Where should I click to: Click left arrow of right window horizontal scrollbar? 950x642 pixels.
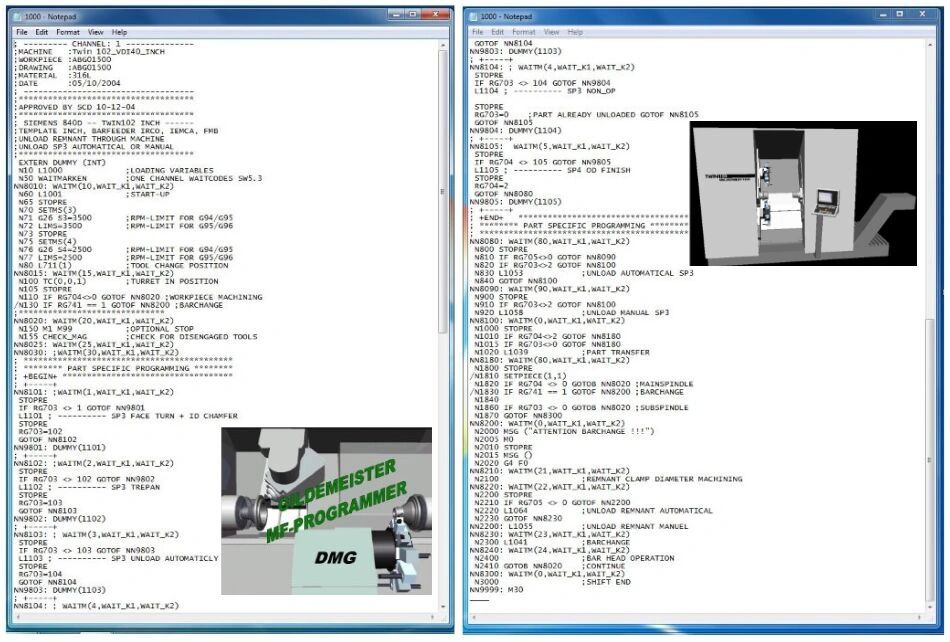(x=474, y=617)
